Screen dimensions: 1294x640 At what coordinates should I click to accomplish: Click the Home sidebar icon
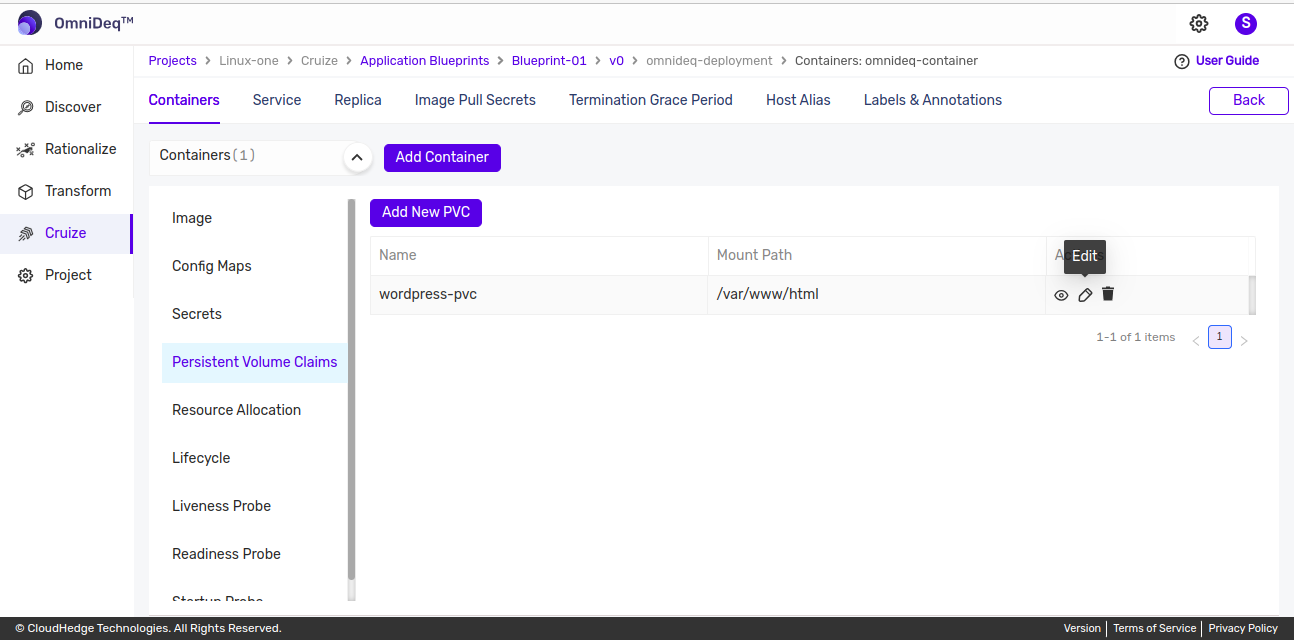26,65
